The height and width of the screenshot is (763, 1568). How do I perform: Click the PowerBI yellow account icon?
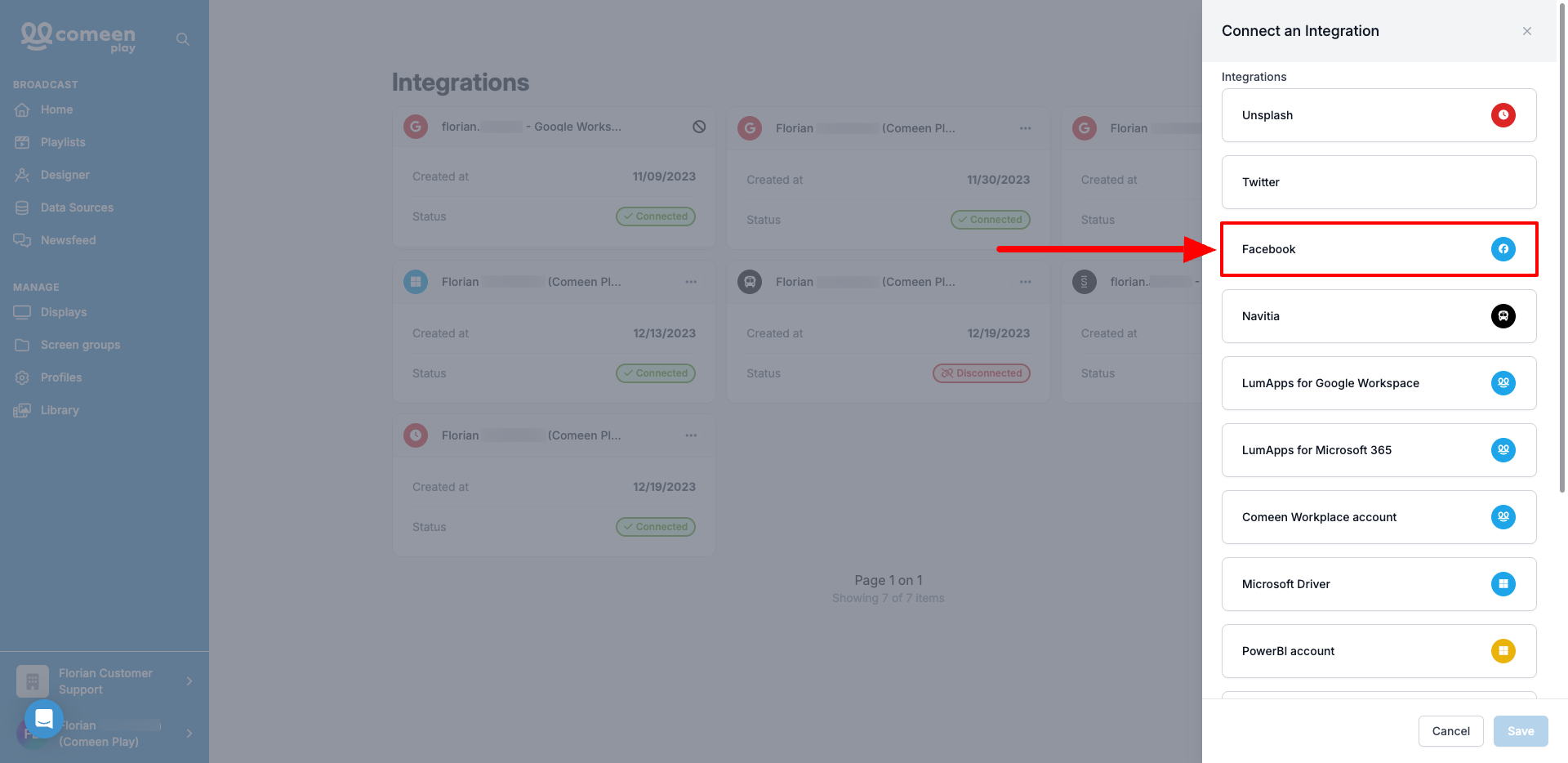point(1503,651)
